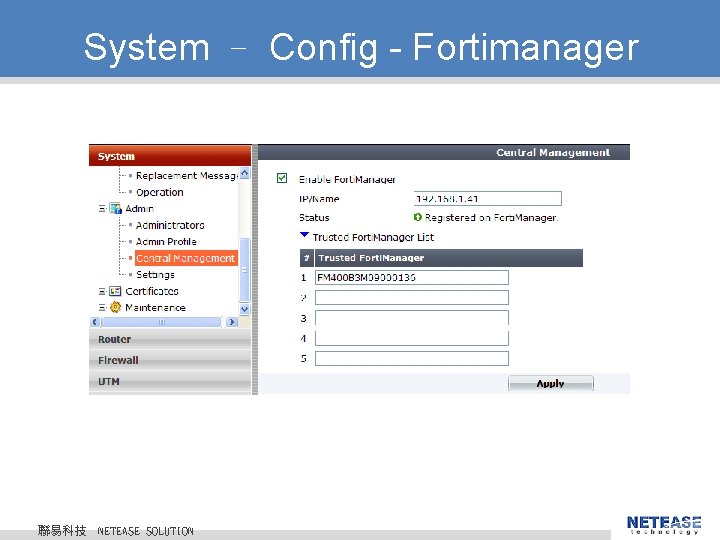Expand the Maintenance tree node
This screenshot has height=540, width=720.
tap(102, 308)
